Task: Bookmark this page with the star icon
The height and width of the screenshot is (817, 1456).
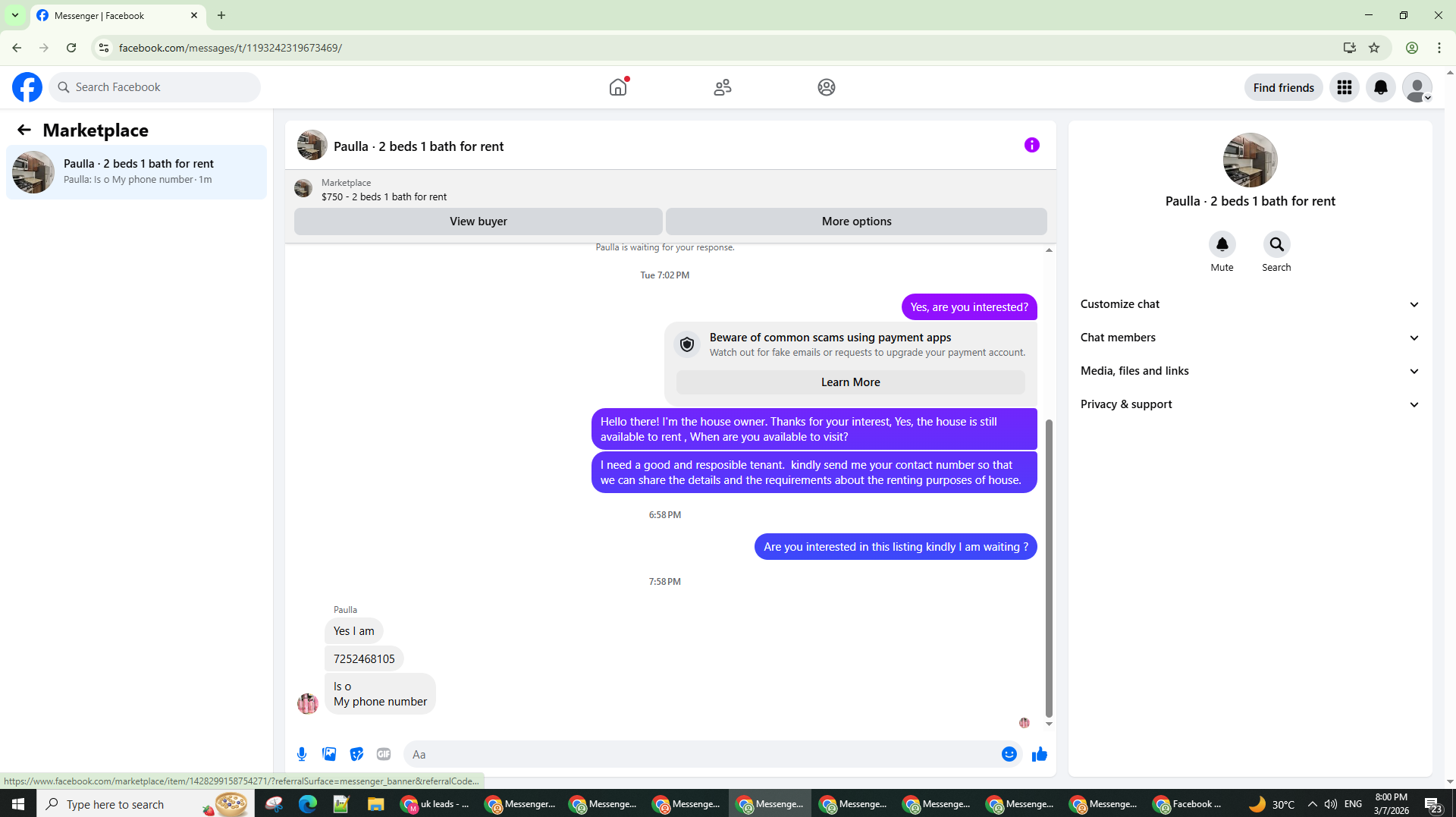Action: [1374, 48]
